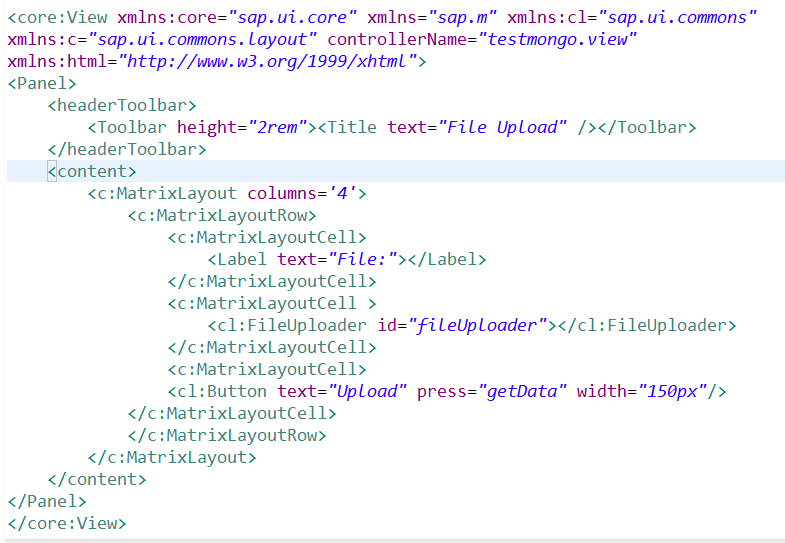Click the "File Upload" Title text value
The height and width of the screenshot is (543, 785).
tap(506, 128)
